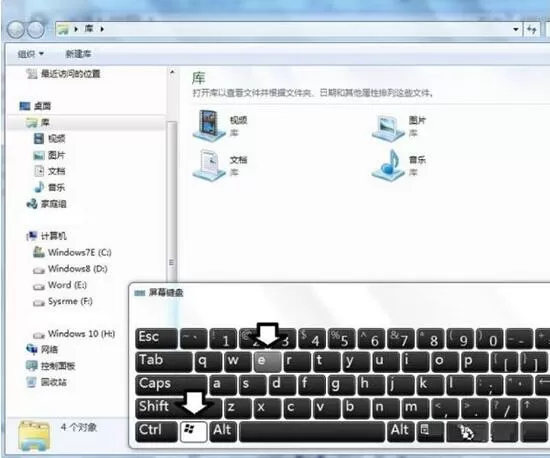Click the z key on on-screen keyboard
Screen dimensions: 550x458
238,408
